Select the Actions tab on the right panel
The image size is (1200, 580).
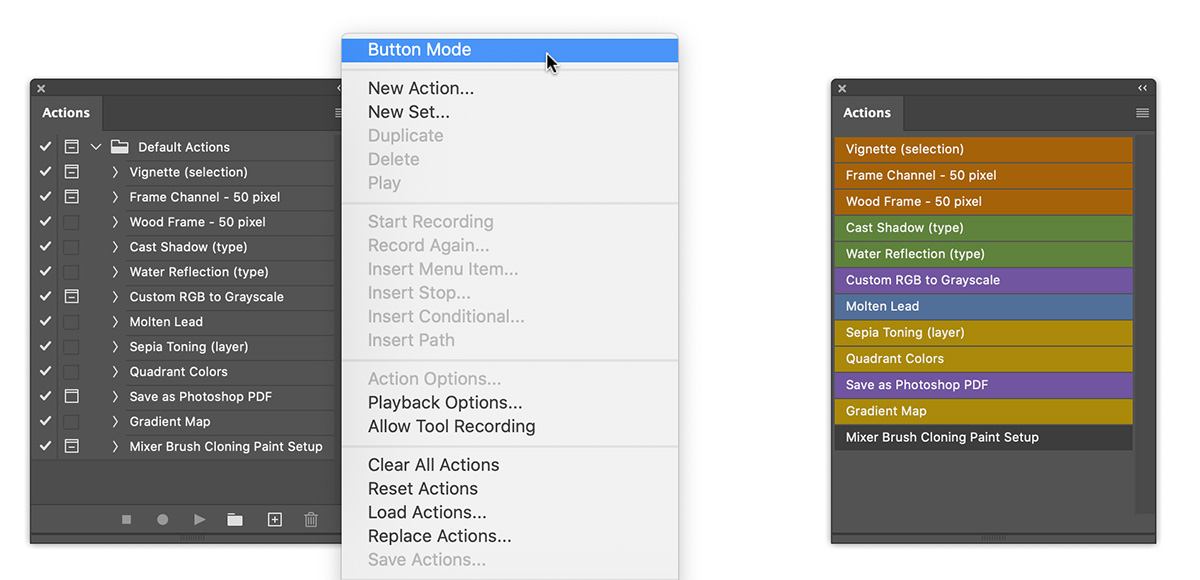pyautogui.click(x=866, y=113)
